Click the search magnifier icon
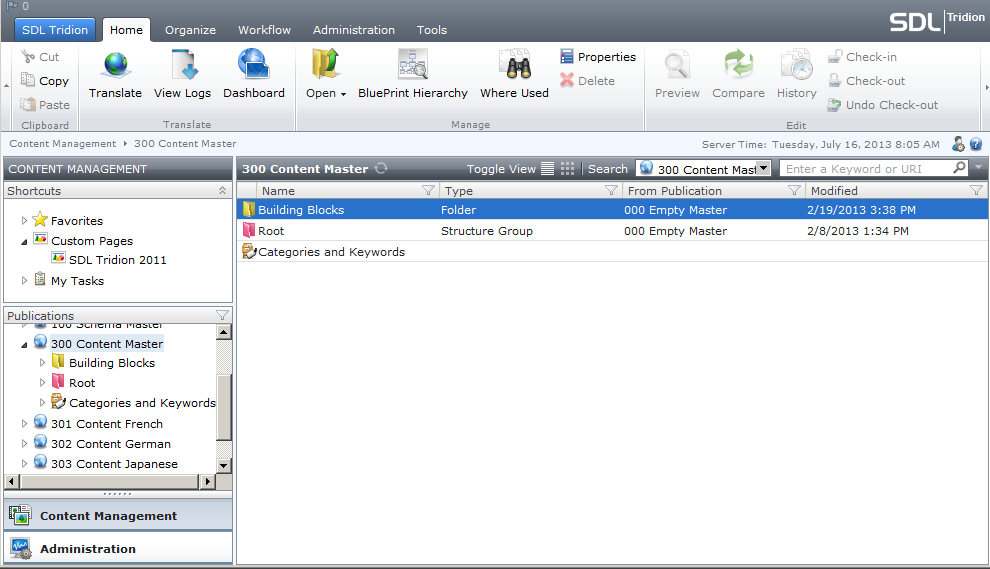Viewport: 990px width, 569px height. pos(960,167)
